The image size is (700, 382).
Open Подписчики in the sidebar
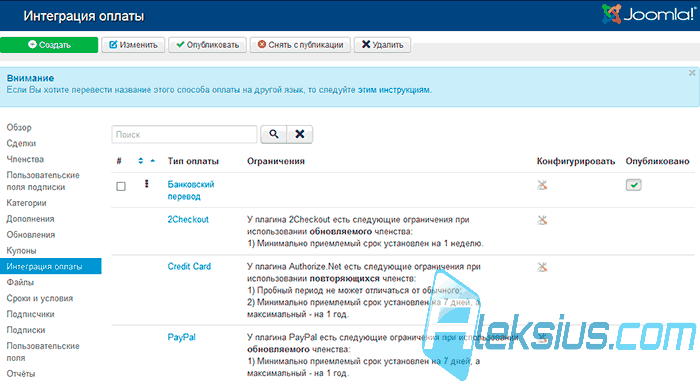tap(30, 314)
